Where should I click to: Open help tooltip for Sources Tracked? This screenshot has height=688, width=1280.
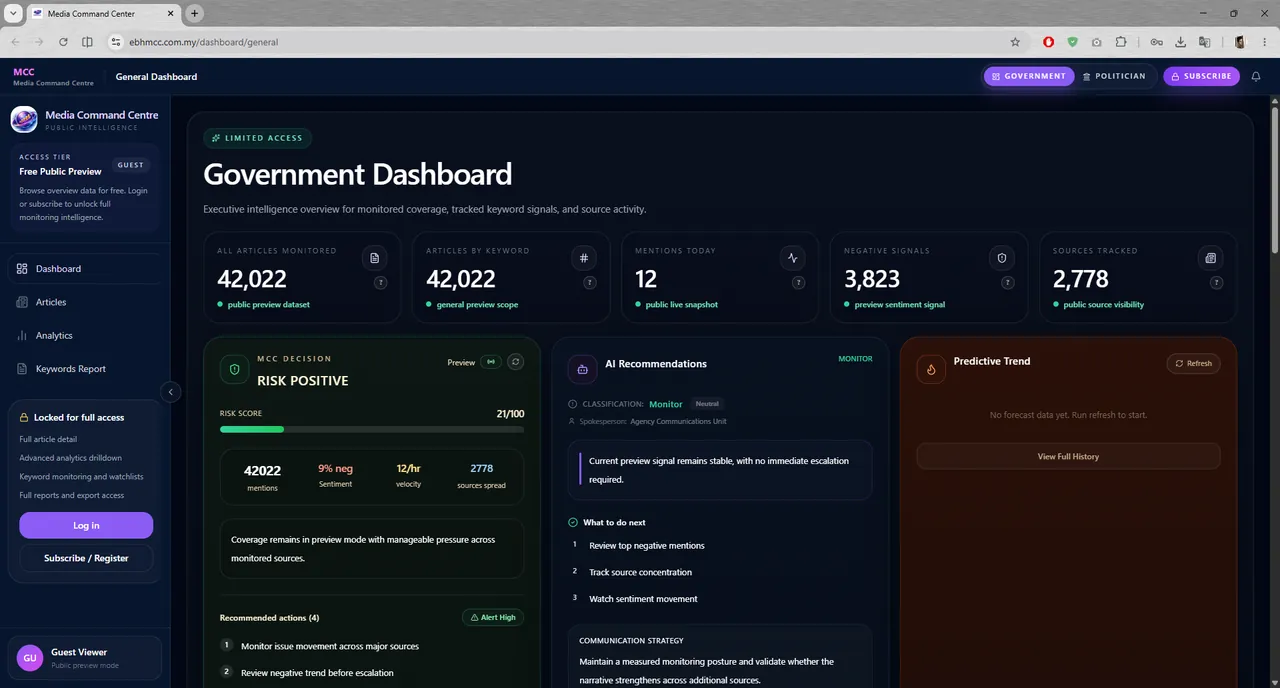tap(1216, 283)
